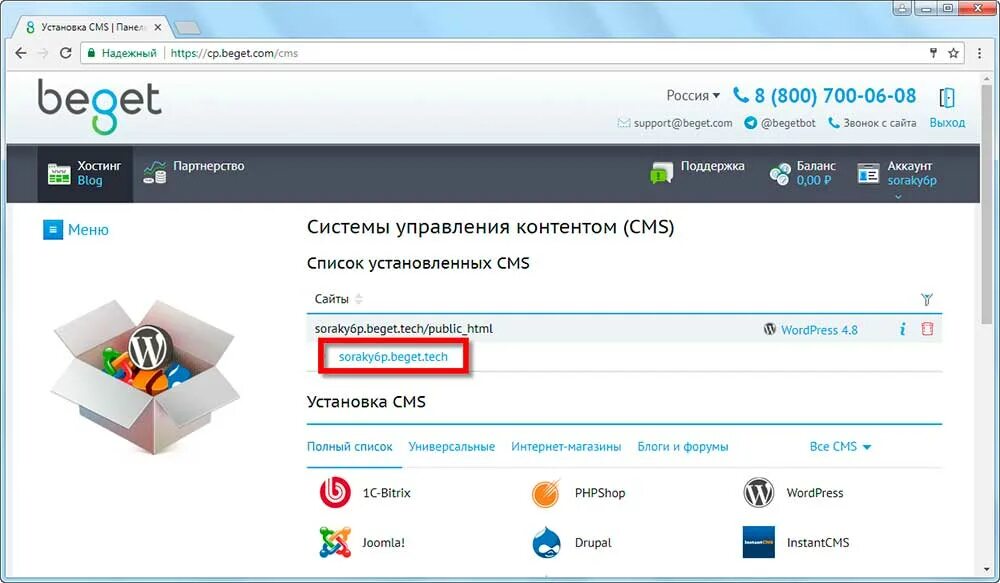Screen dimensions: 1000x583
Task: Click the PHPShop label
Action: (x=599, y=493)
